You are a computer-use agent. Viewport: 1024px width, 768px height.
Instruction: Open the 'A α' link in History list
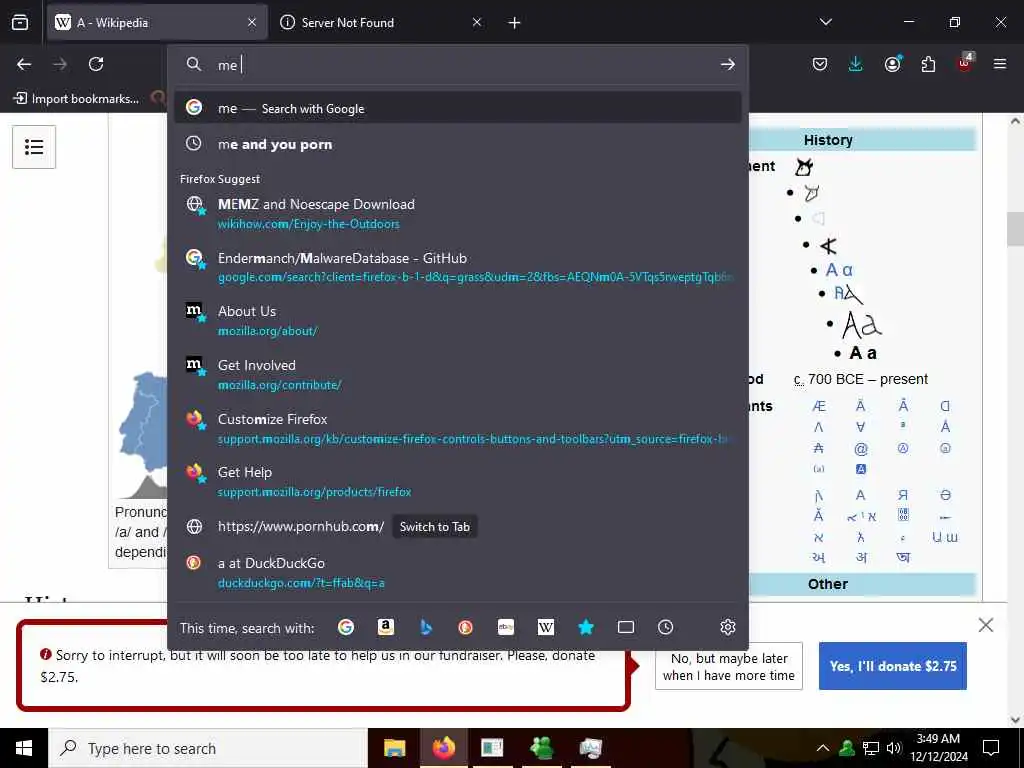pos(839,270)
